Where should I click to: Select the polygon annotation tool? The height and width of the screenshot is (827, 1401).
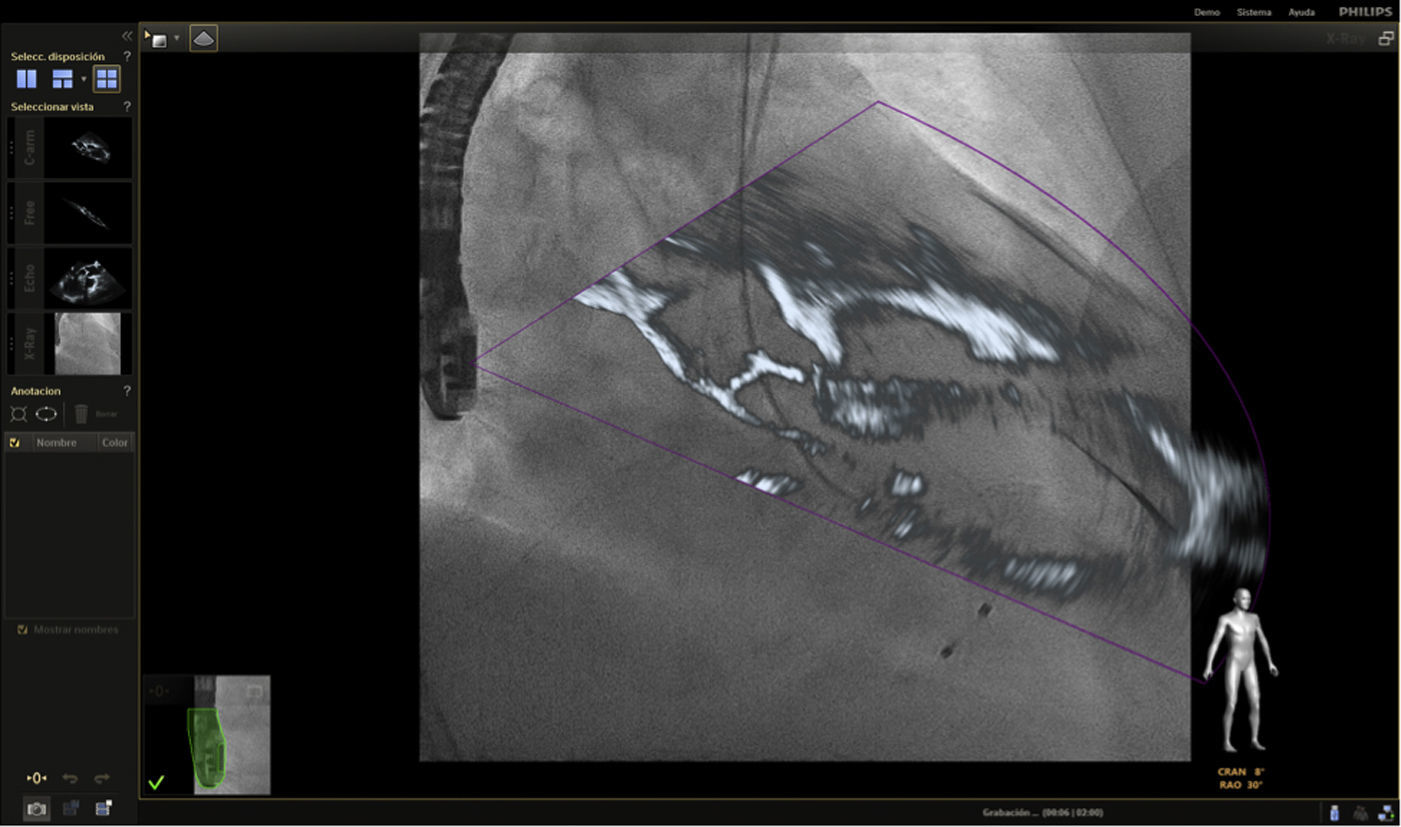19,414
